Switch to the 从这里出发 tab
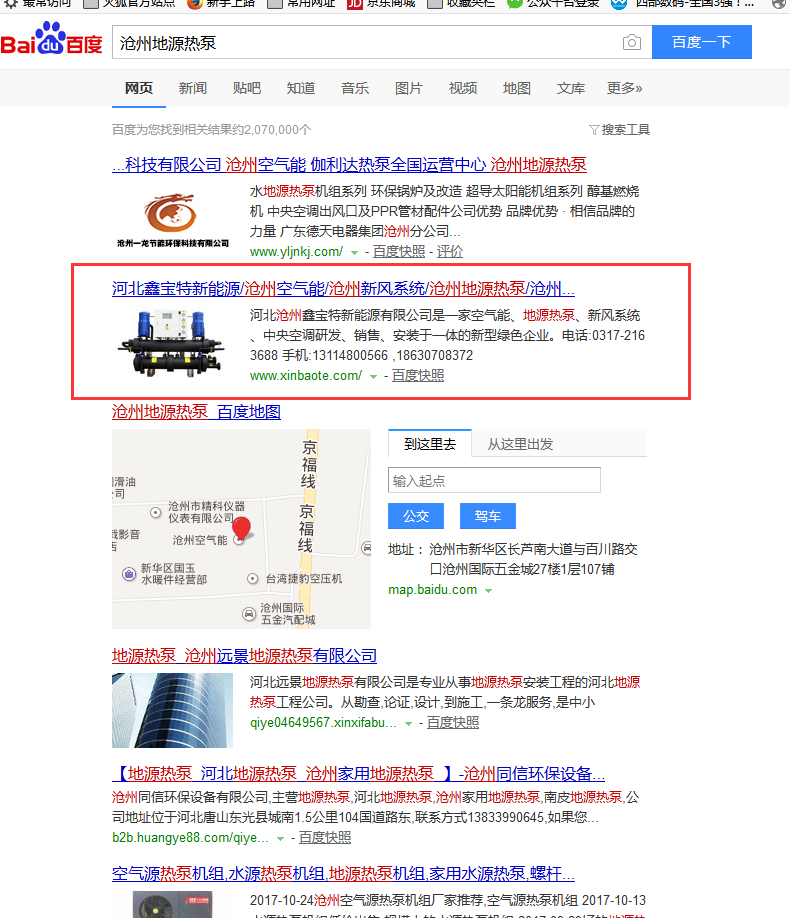This screenshot has height=918, width=790. tap(520, 444)
